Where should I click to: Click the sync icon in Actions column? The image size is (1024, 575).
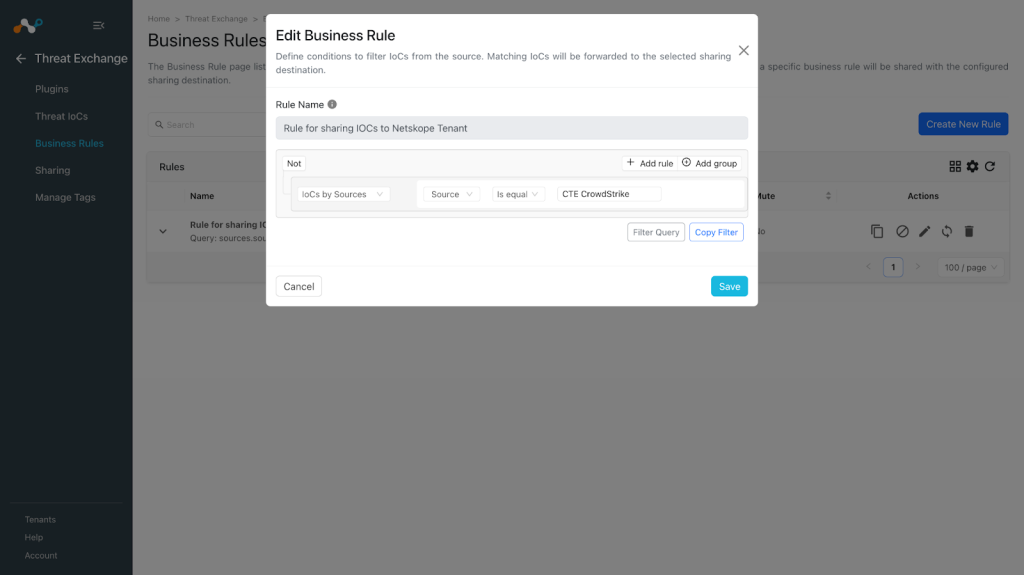[x=946, y=231]
